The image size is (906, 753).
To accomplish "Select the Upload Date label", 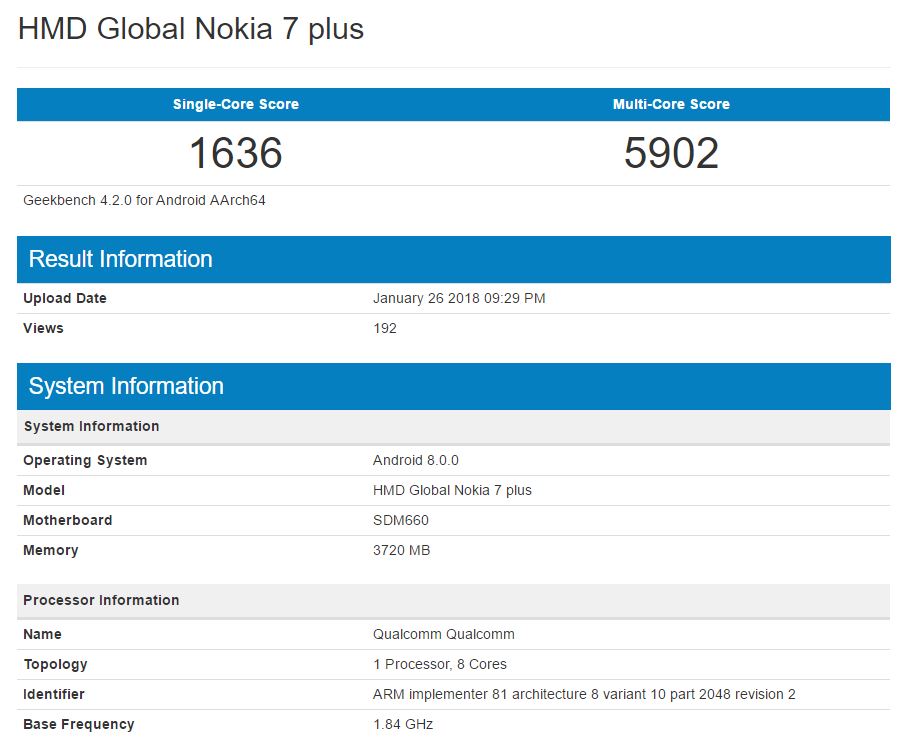I will point(65,298).
